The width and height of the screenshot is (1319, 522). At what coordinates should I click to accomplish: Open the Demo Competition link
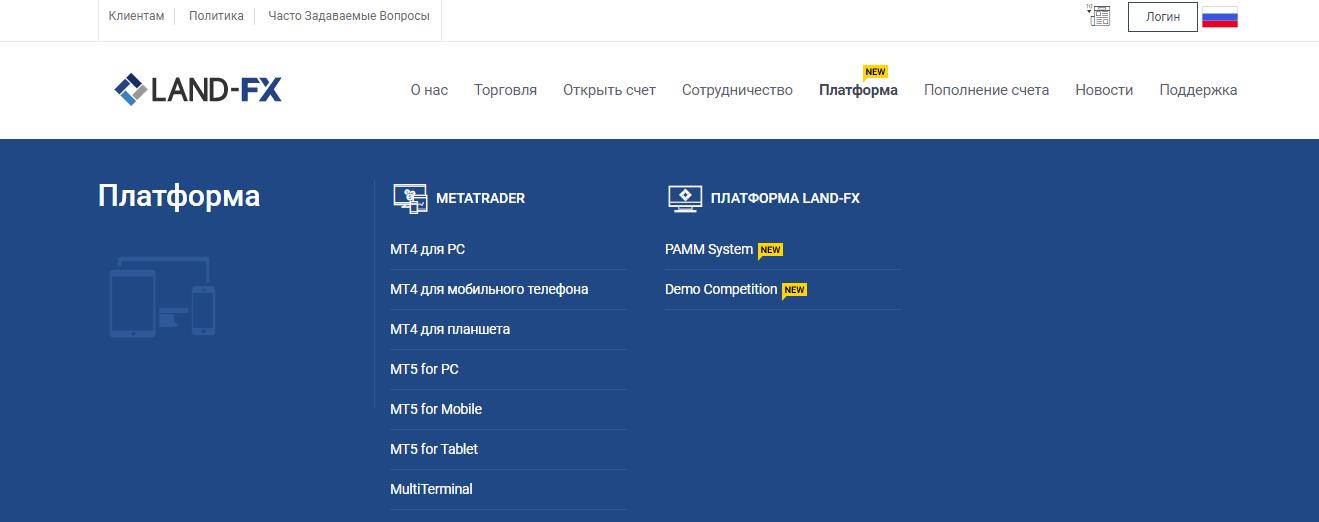pos(721,289)
